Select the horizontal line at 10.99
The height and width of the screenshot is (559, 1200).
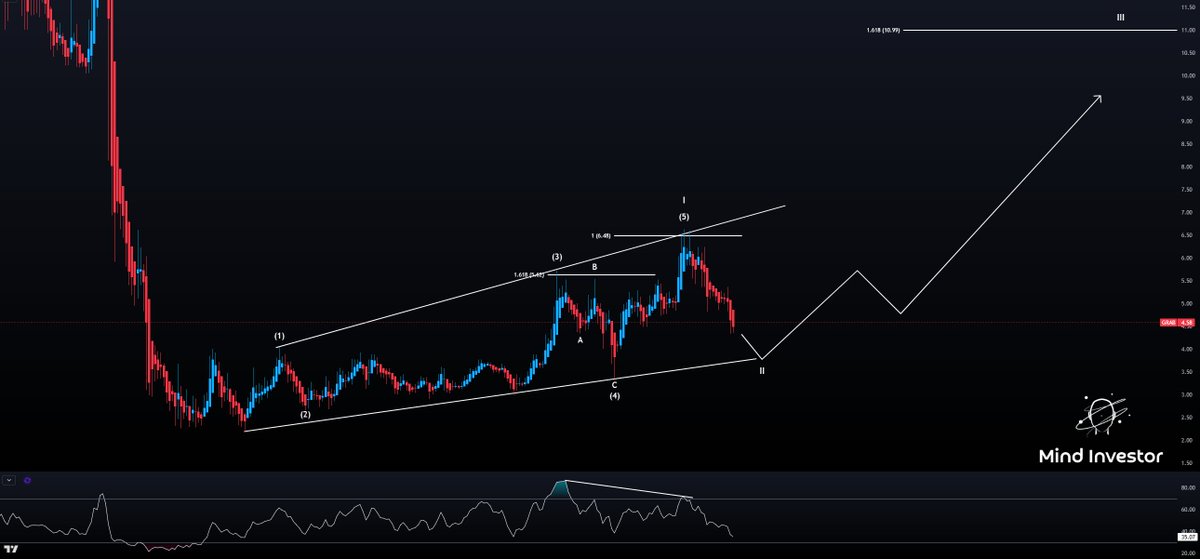click(1040, 30)
